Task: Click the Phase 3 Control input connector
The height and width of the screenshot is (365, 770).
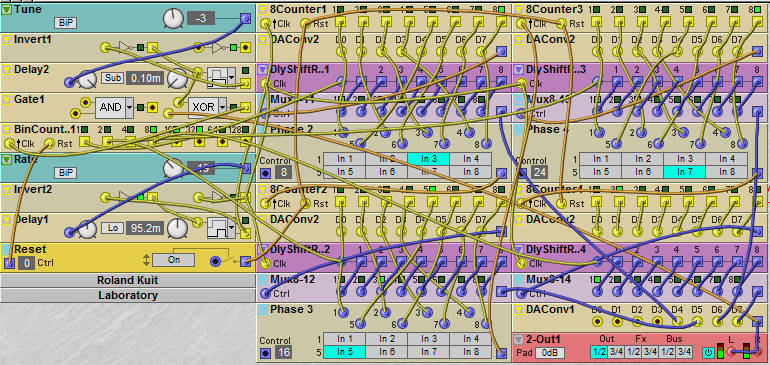Action: tap(265, 352)
